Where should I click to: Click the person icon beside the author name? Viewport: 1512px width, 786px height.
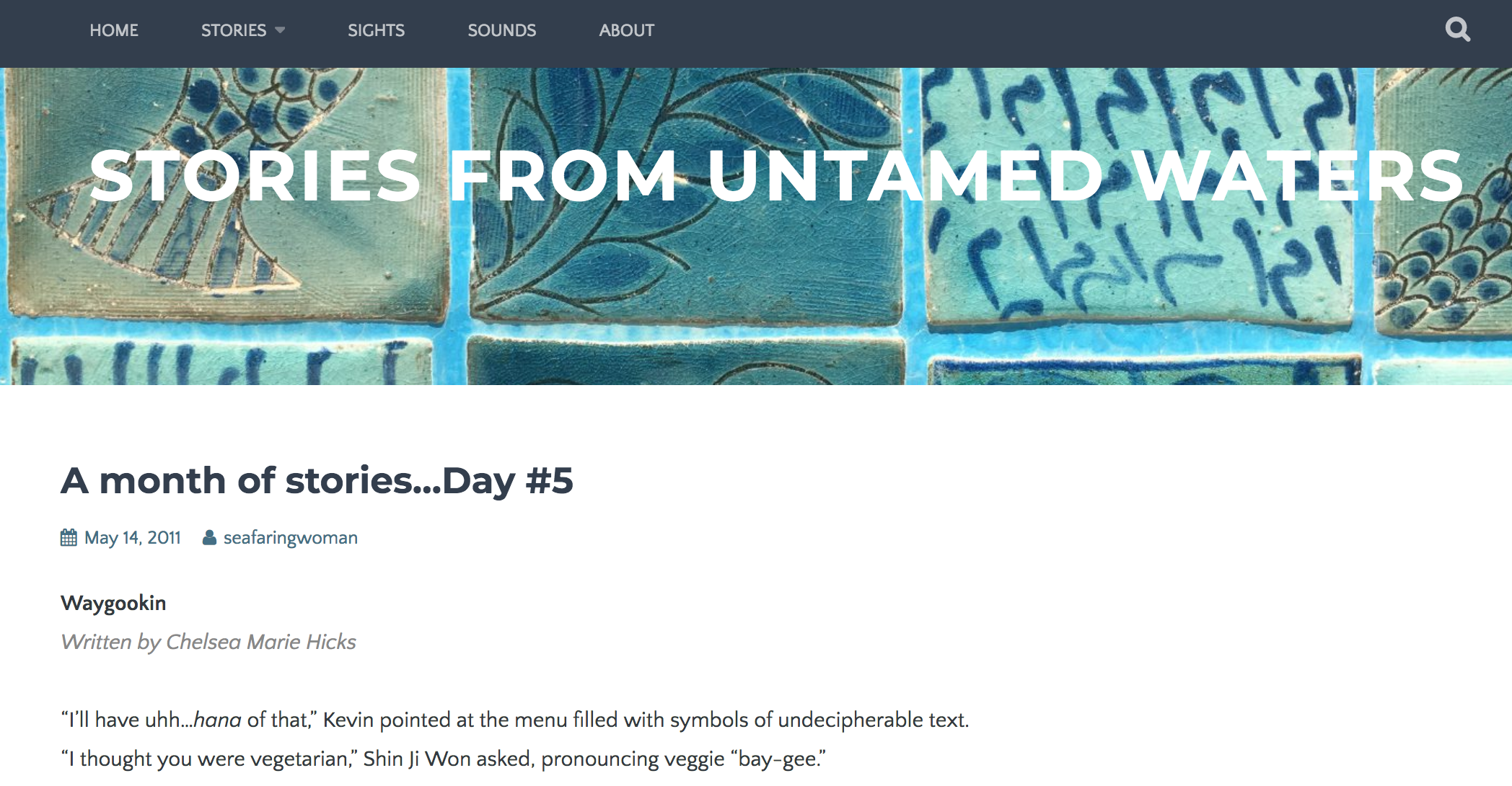pos(209,538)
